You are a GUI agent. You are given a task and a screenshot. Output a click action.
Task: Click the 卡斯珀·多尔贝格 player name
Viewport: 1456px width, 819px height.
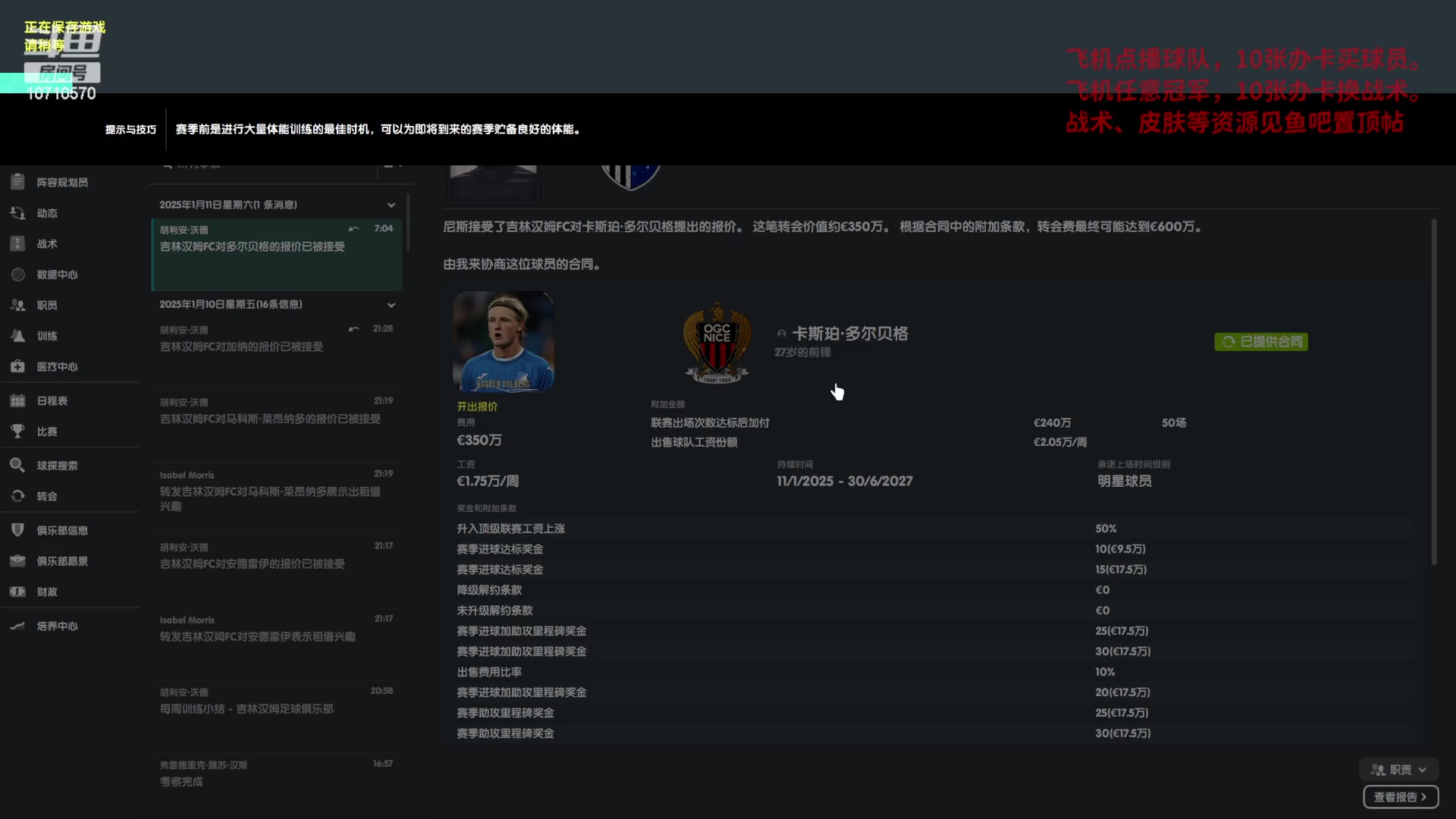[x=849, y=334]
